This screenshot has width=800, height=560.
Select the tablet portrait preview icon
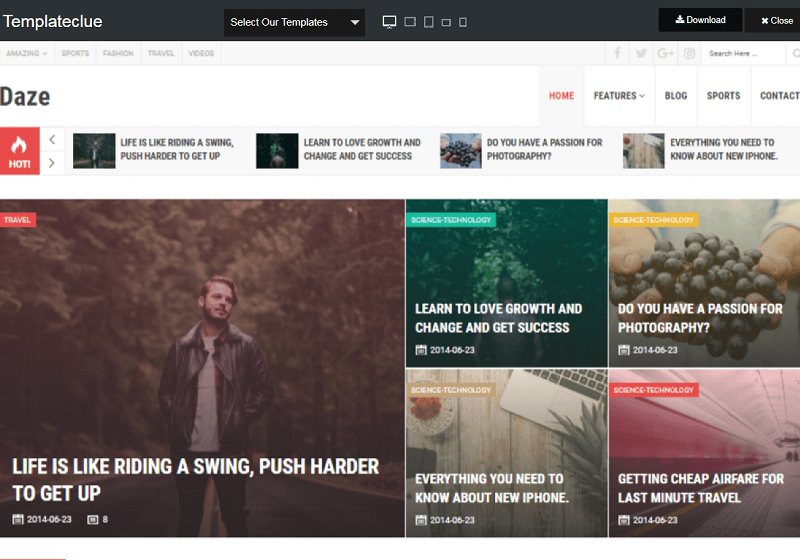(429, 22)
